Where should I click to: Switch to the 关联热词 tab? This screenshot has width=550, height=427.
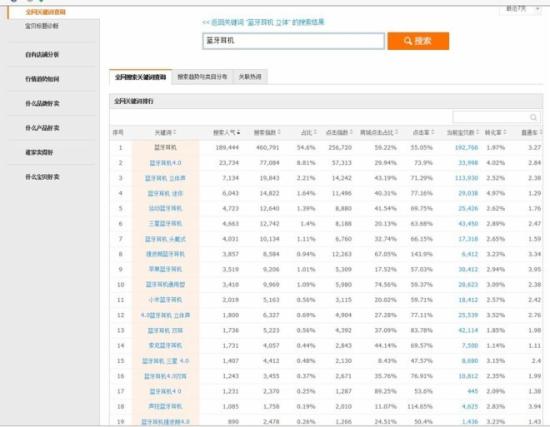[x=250, y=77]
